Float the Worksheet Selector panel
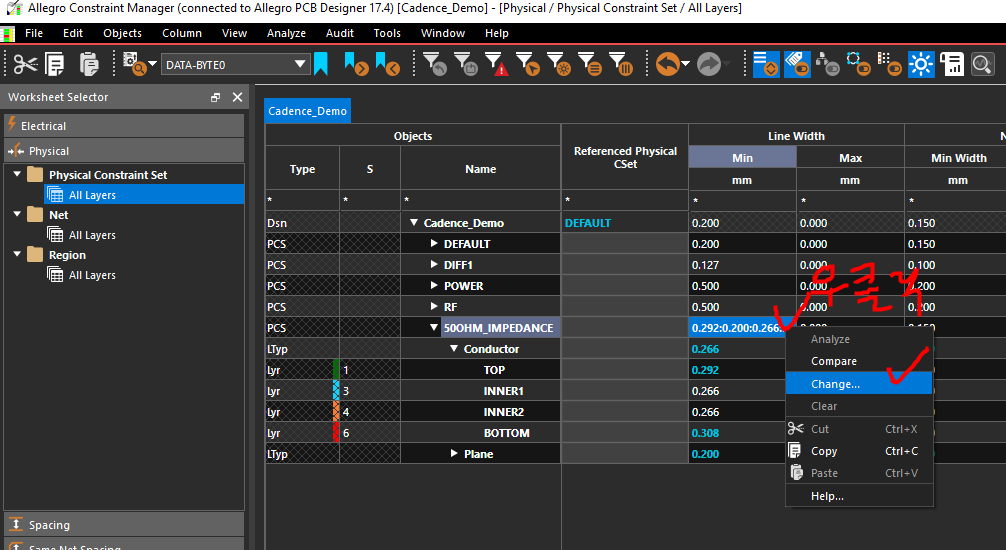 coord(215,98)
